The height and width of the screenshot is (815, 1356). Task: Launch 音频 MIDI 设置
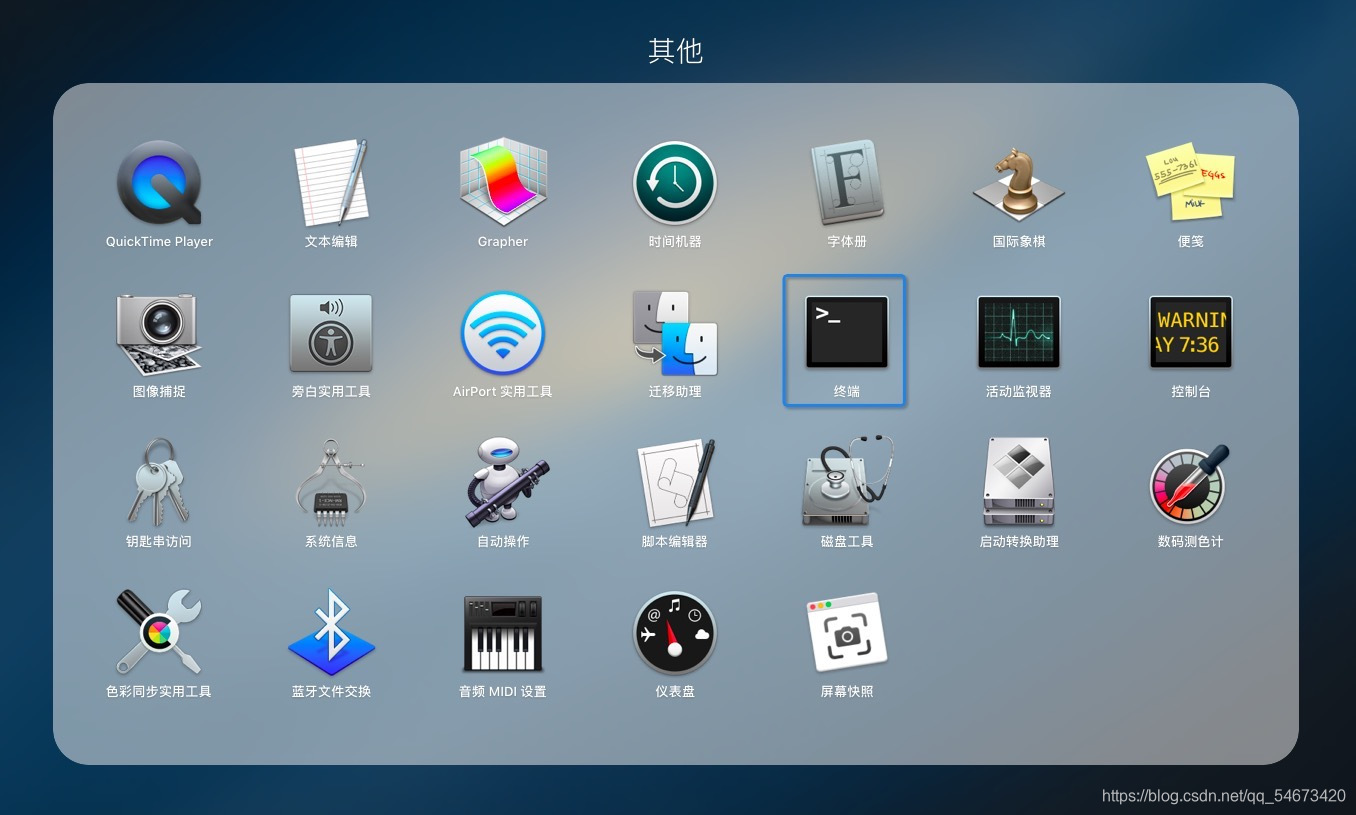click(x=503, y=633)
